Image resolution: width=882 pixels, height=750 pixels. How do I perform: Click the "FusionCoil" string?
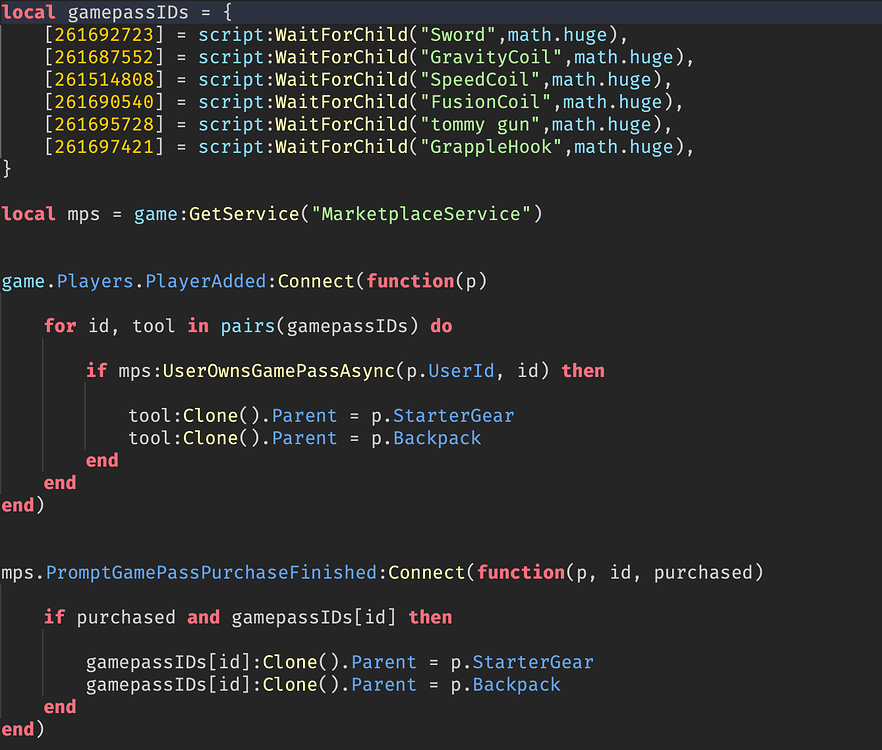484,101
